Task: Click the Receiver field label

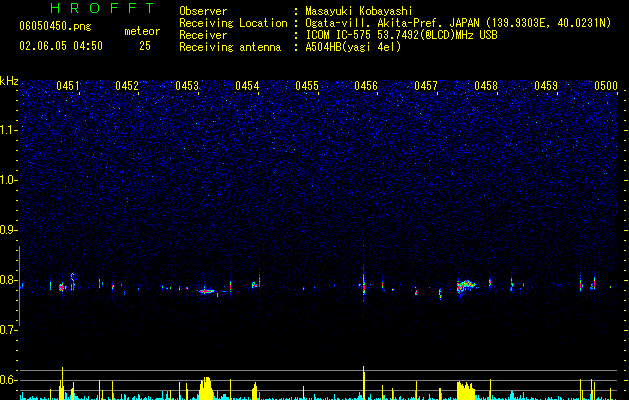Action: [203, 35]
